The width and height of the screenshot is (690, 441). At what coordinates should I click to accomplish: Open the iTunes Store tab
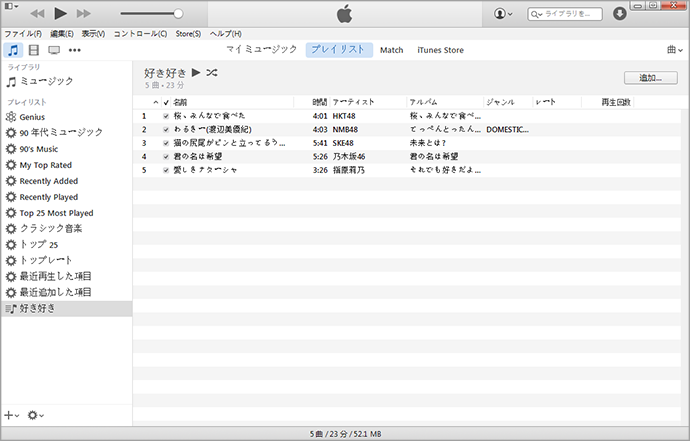click(x=440, y=50)
